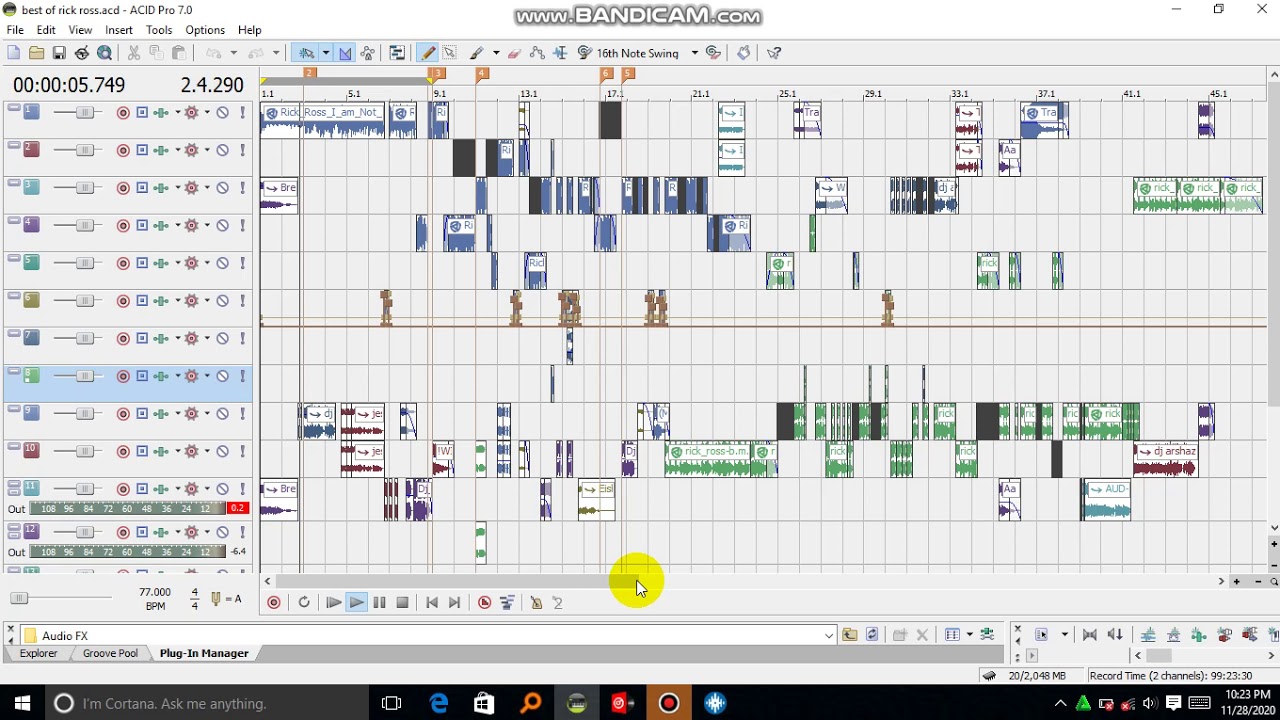Select the Erase tool

tap(515, 53)
